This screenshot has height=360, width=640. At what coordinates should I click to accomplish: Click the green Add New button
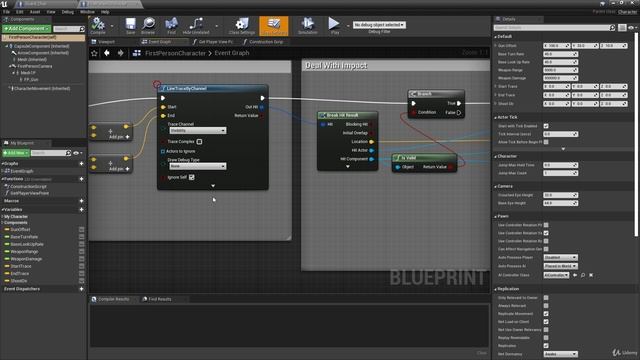pyautogui.click(x=16, y=153)
